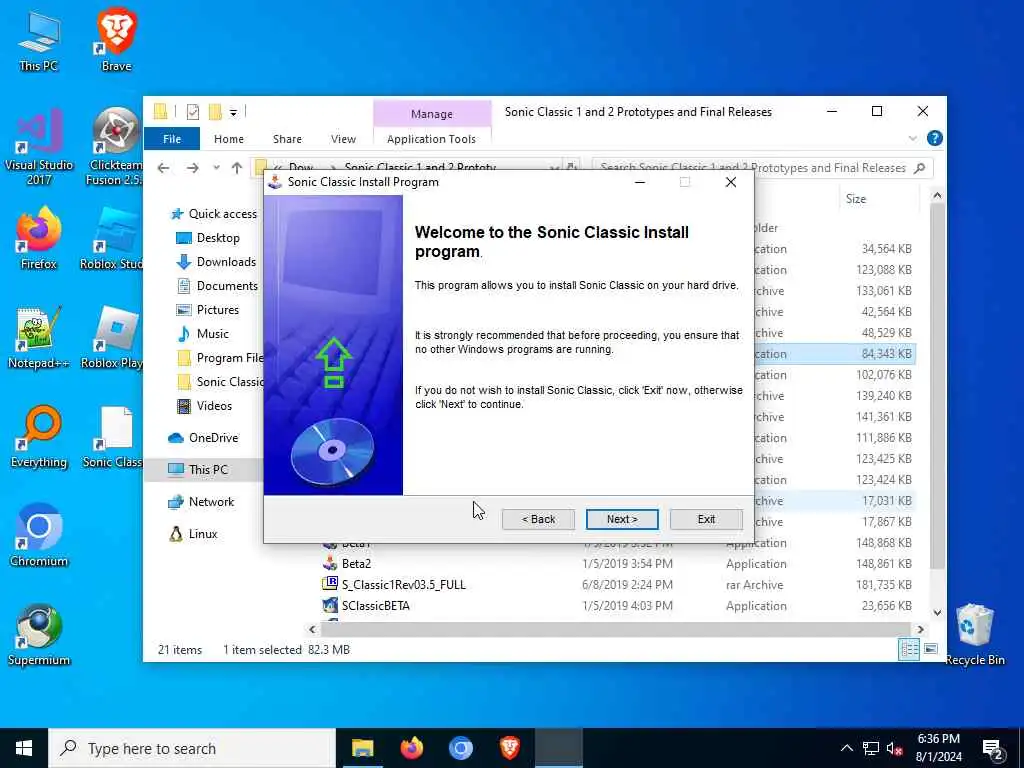Click the Explorer Up arrow
Image resolution: width=1024 pixels, height=768 pixels.
click(x=236, y=168)
